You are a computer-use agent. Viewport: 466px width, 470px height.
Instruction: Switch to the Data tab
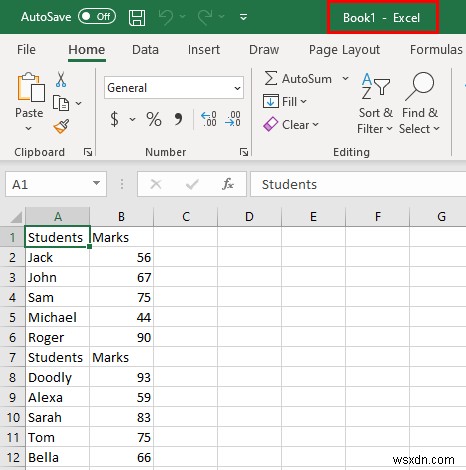[145, 50]
